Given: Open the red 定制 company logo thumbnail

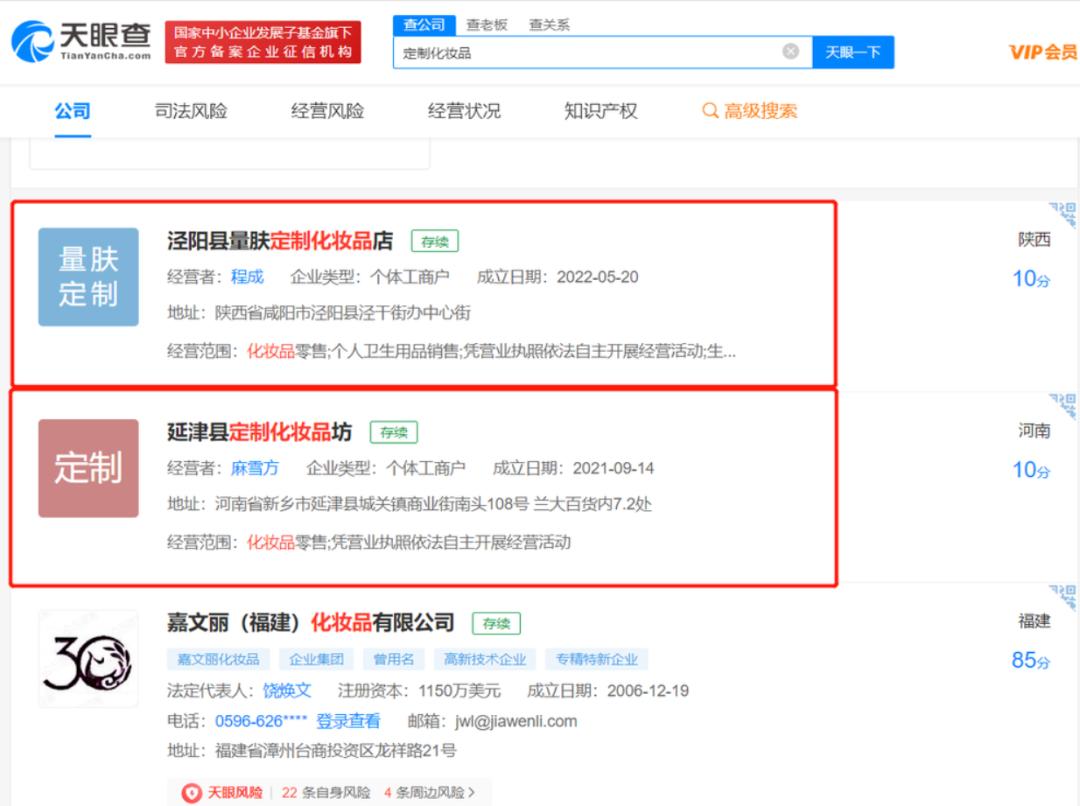Looking at the screenshot, I should pyautogui.click(x=88, y=468).
